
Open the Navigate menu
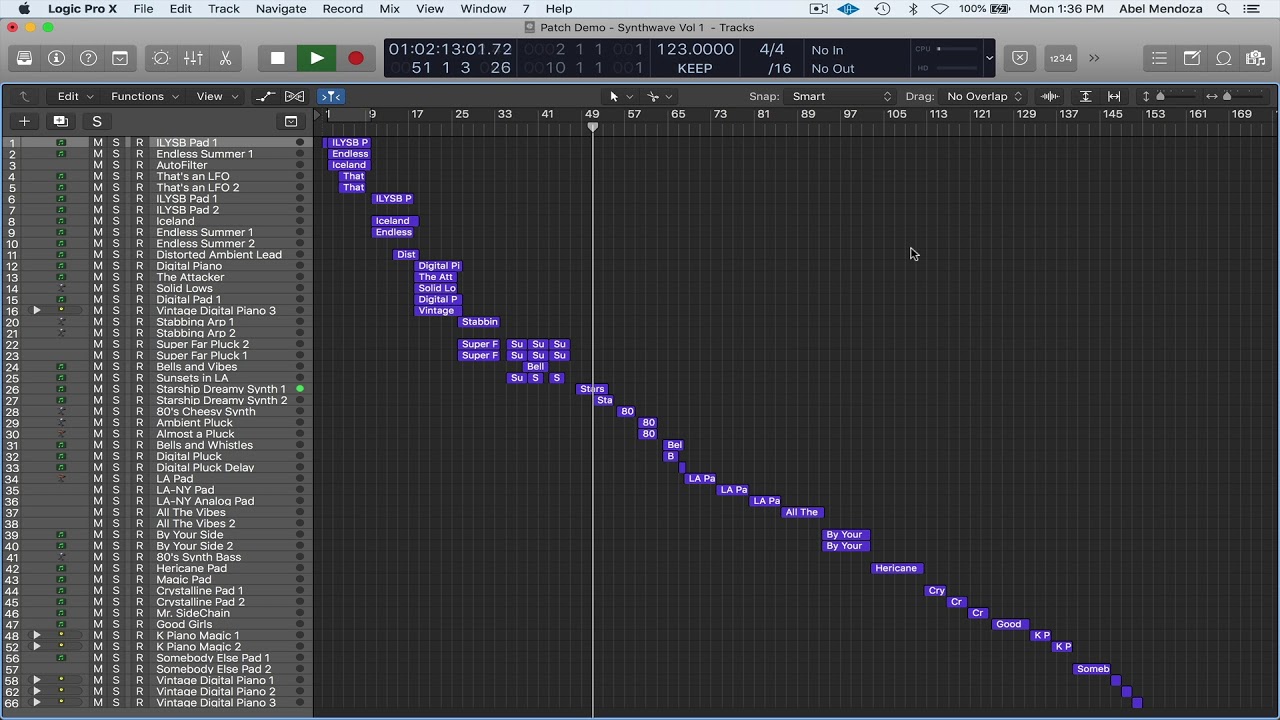click(x=281, y=9)
